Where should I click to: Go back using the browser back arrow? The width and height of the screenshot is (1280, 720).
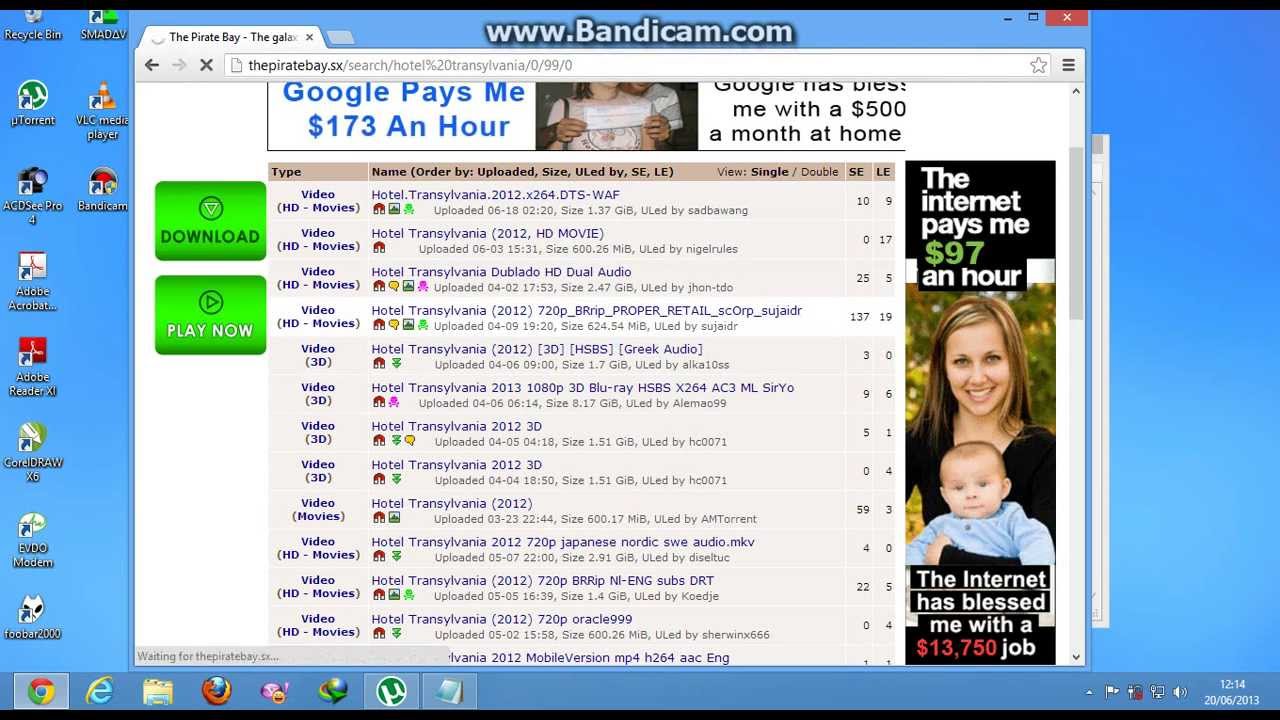[x=152, y=65]
